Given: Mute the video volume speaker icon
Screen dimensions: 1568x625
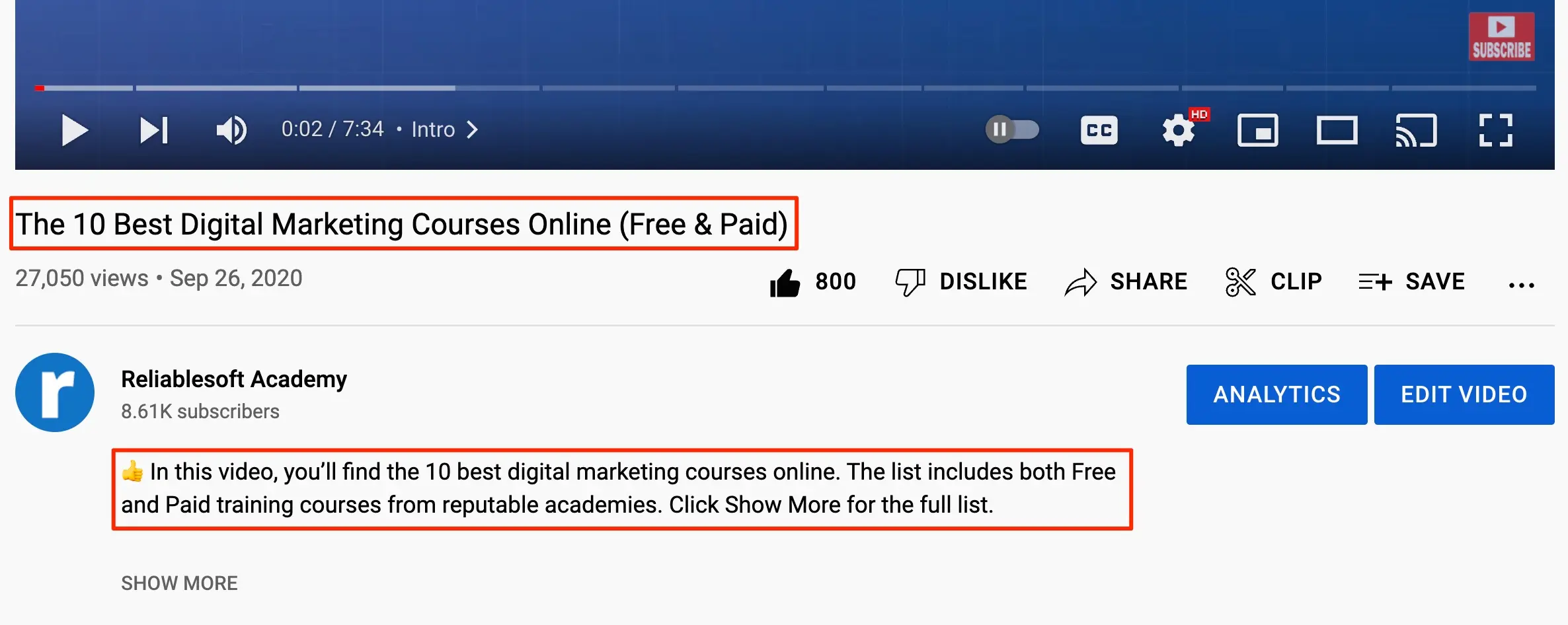Looking at the screenshot, I should coord(231,129).
